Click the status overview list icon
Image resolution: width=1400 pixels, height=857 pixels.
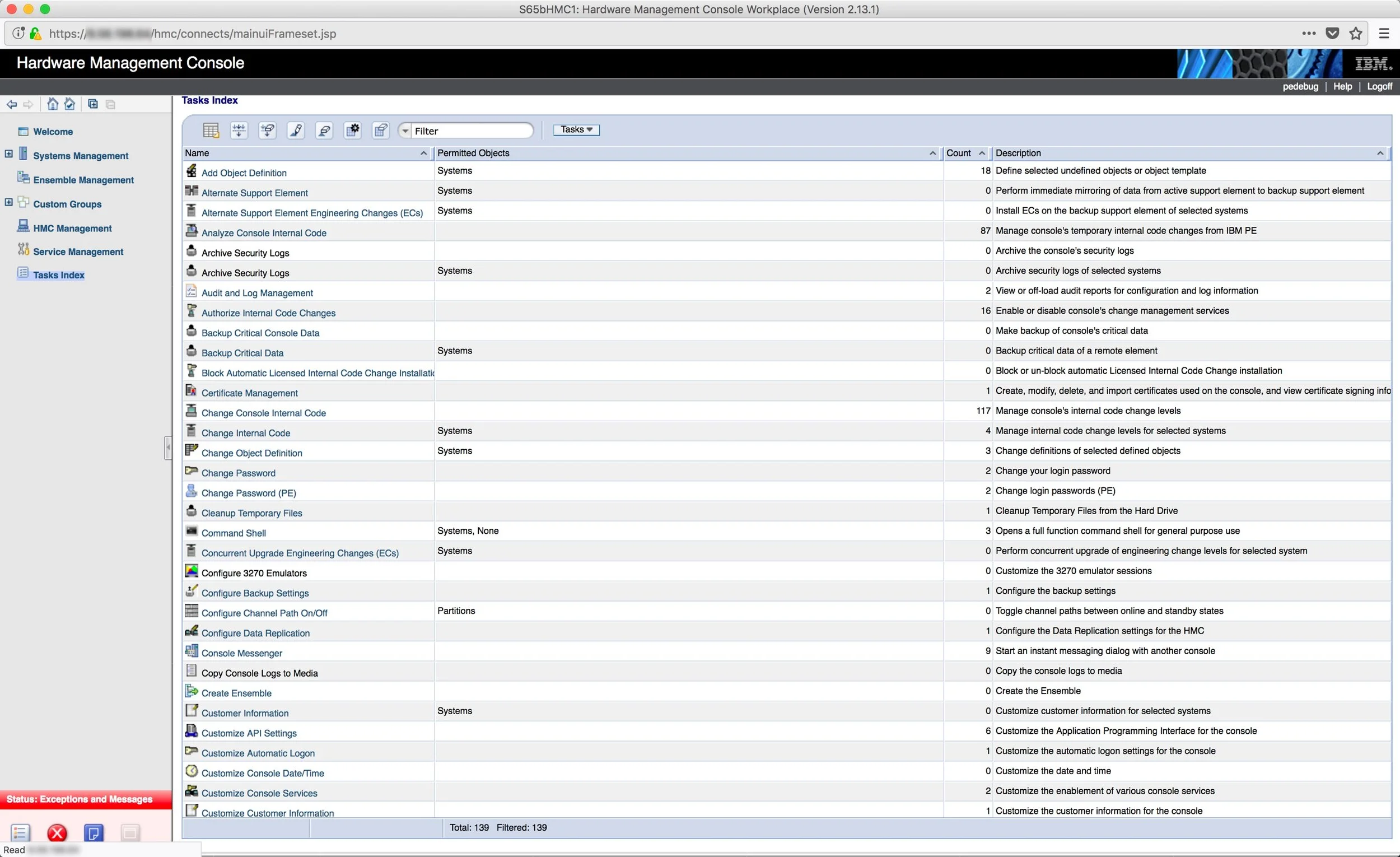pos(20,833)
